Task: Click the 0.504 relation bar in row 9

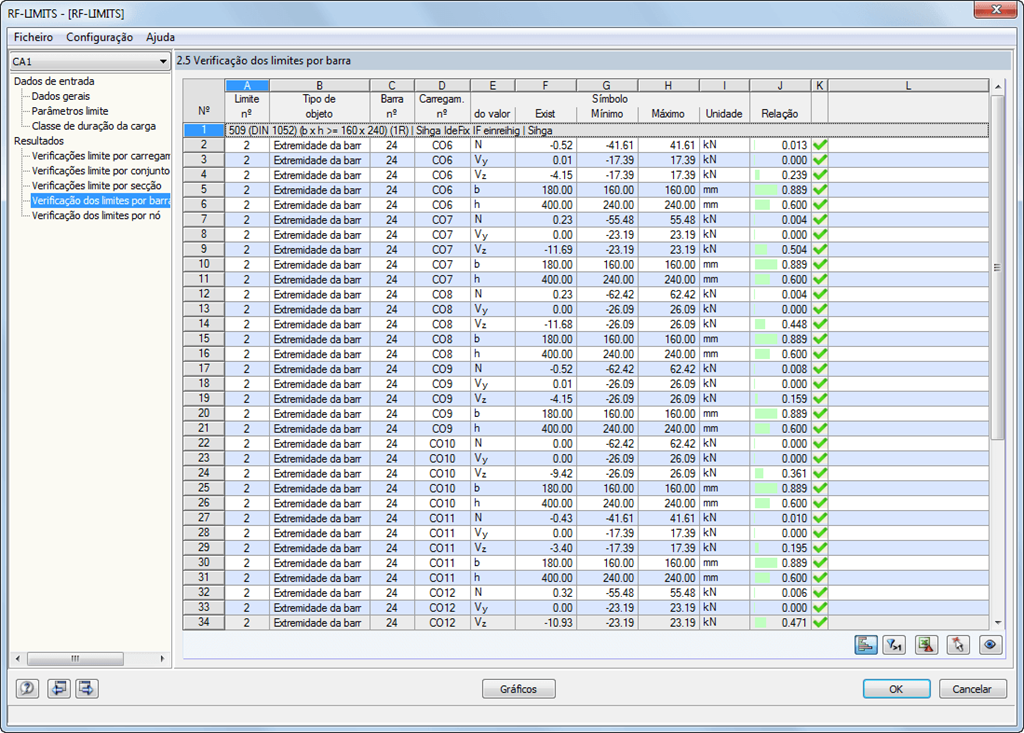Action: tap(760, 250)
